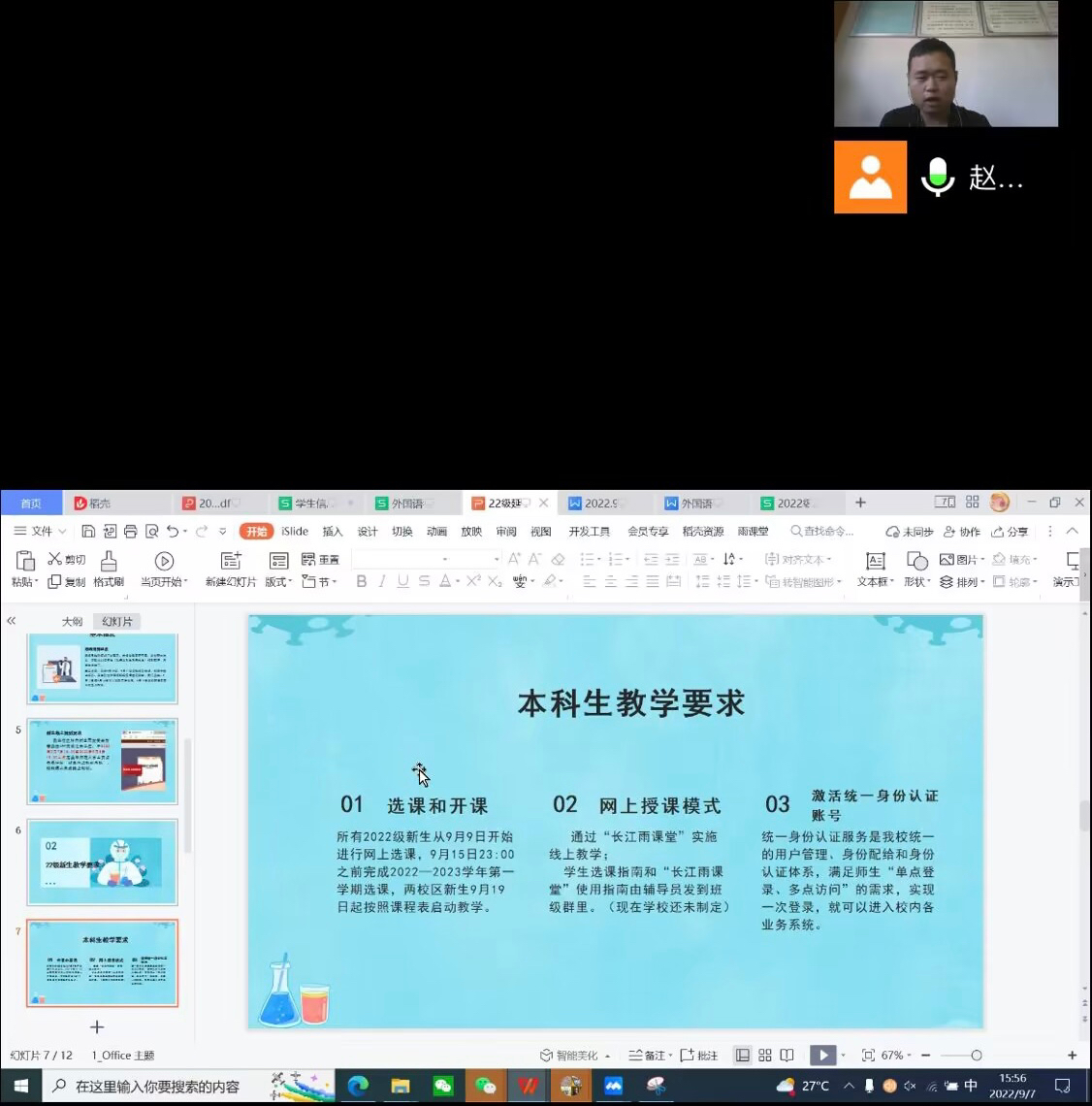1092x1106 pixels.
Task: Toggle the normal view button in status bar
Action: click(742, 1056)
